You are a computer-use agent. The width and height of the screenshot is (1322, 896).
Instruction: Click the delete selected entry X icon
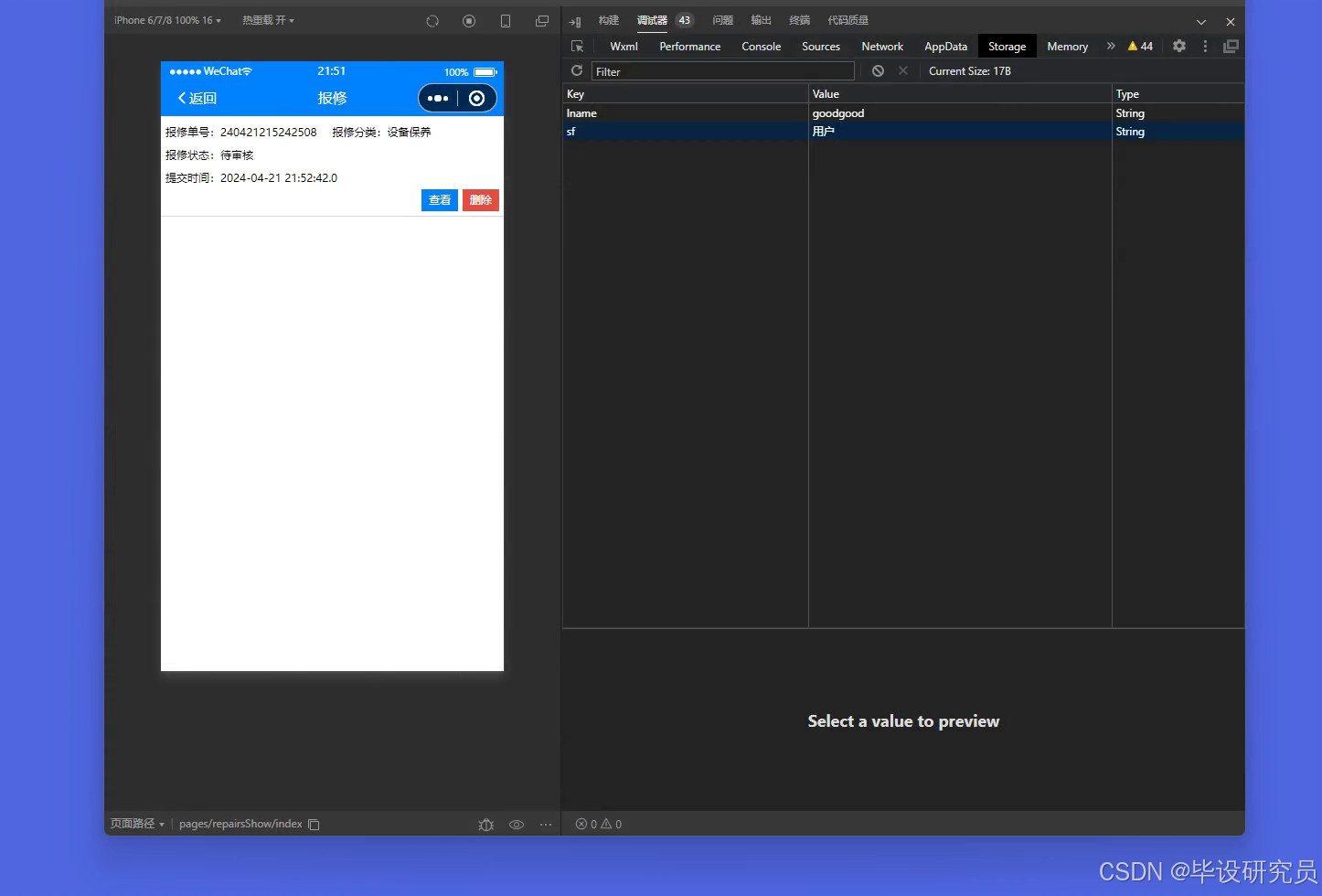[x=903, y=70]
